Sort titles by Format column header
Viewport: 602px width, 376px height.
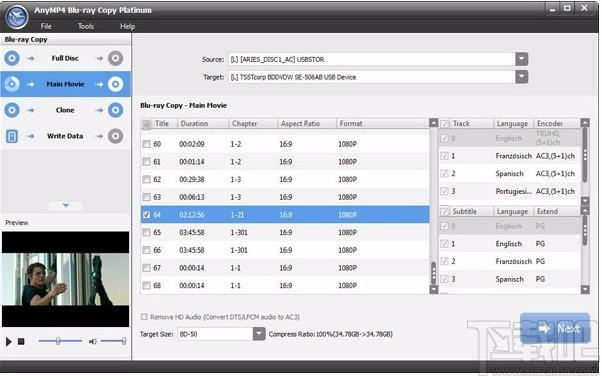(382, 124)
